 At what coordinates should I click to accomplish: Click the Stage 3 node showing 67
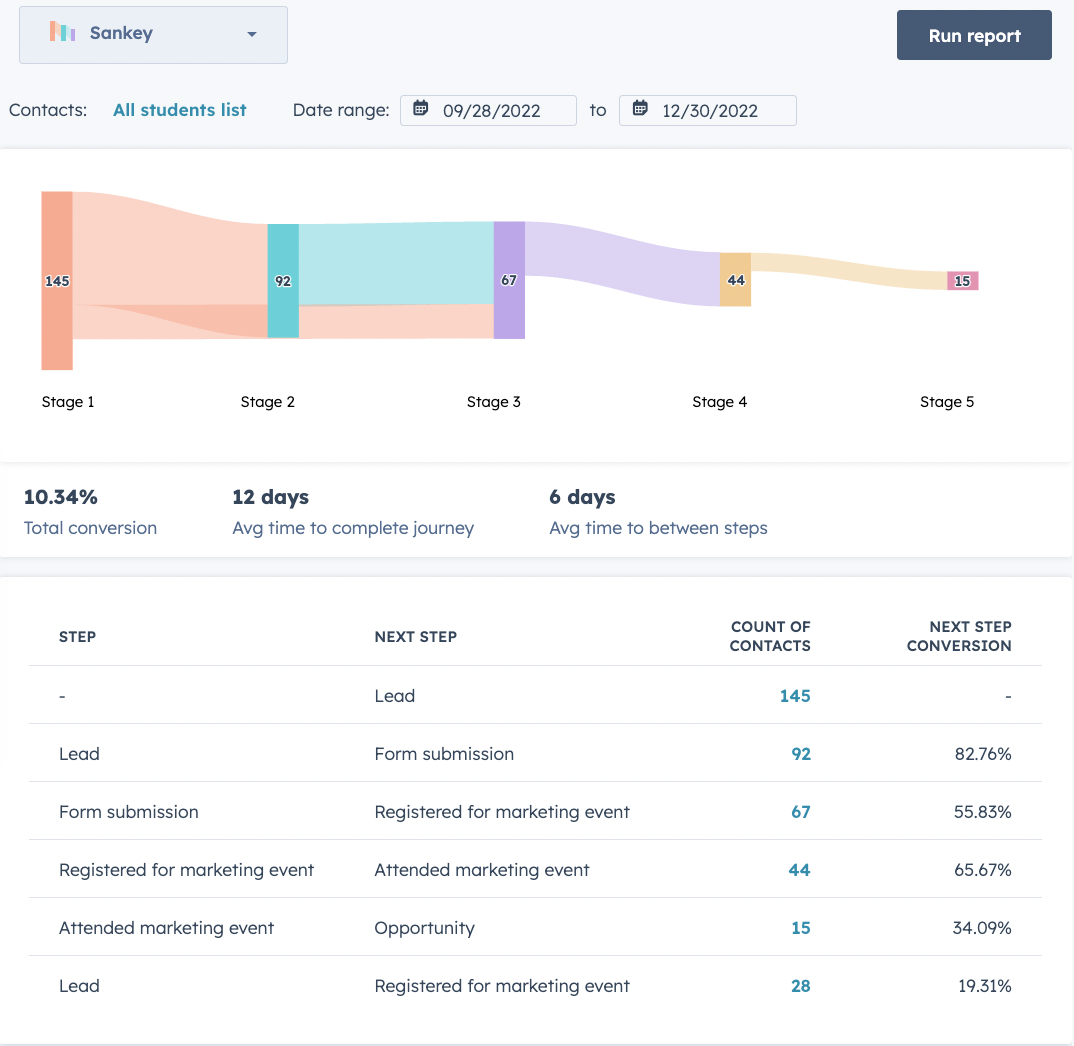pyautogui.click(x=509, y=280)
